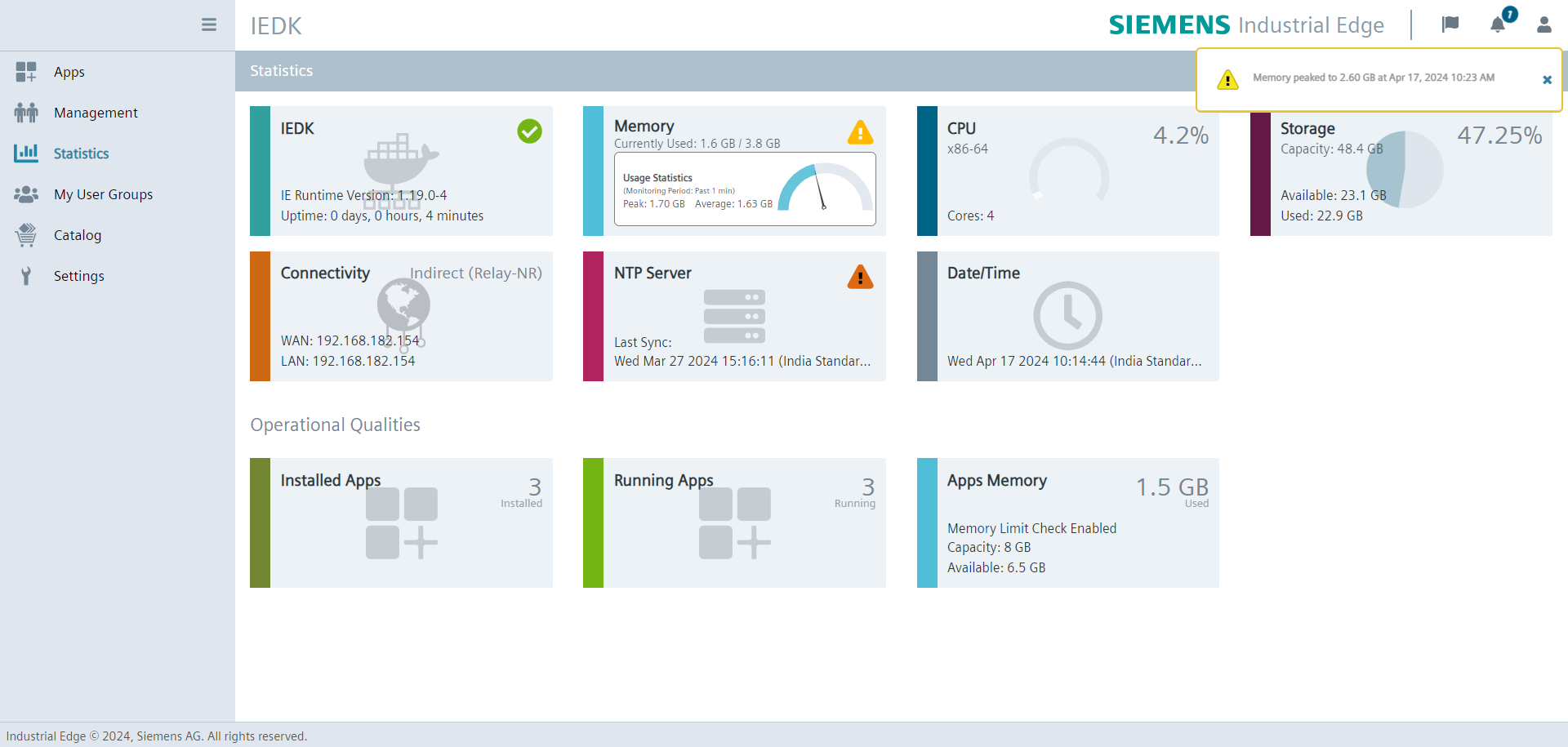
Task: Open My User Groups page
Action: (x=103, y=194)
